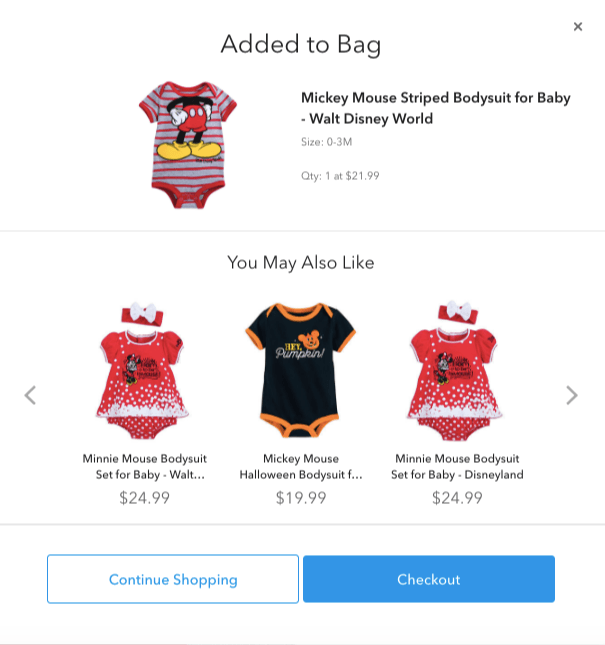Click the $19.99 Halloween bodysuit price

(x=300, y=497)
